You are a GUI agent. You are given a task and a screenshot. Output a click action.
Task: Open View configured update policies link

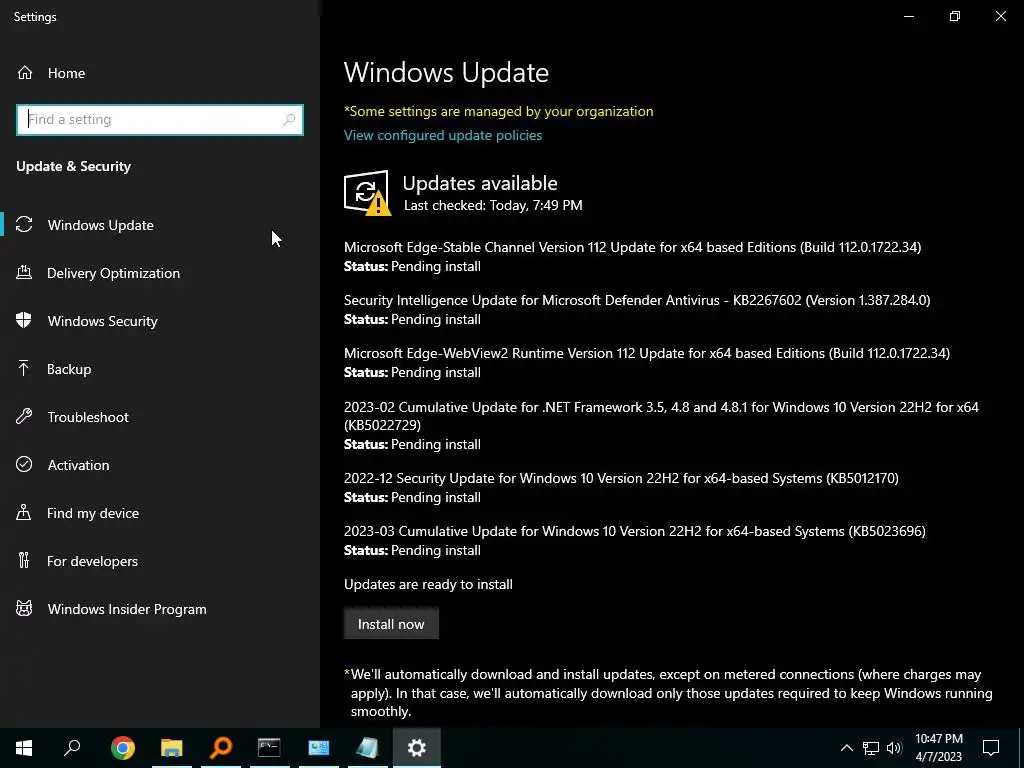[x=443, y=135]
